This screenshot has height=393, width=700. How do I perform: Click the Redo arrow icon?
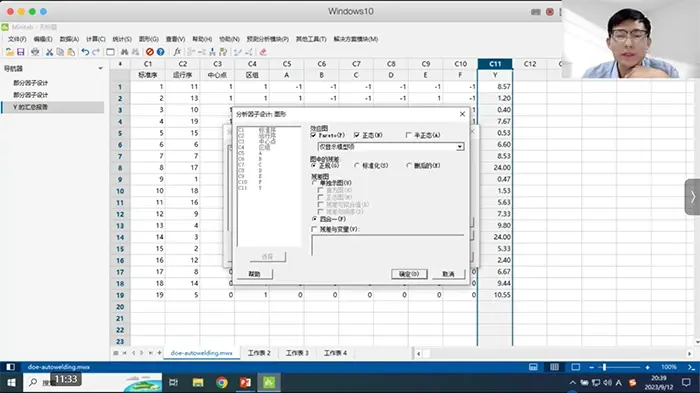[96, 52]
